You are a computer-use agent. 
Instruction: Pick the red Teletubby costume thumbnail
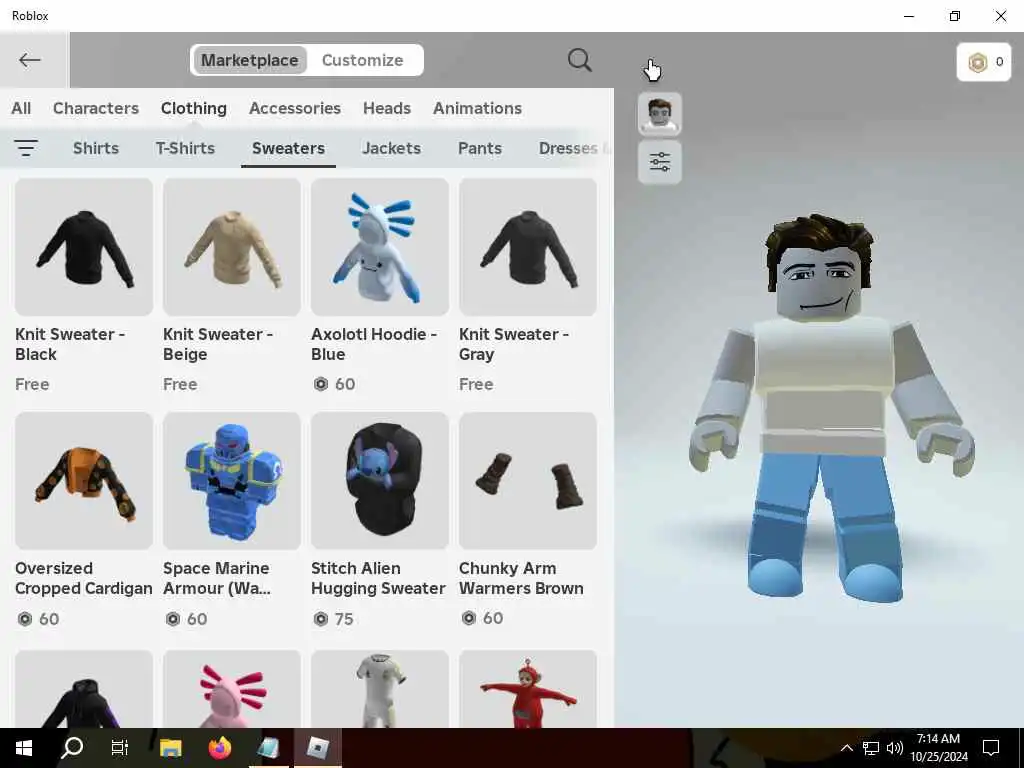(x=528, y=689)
